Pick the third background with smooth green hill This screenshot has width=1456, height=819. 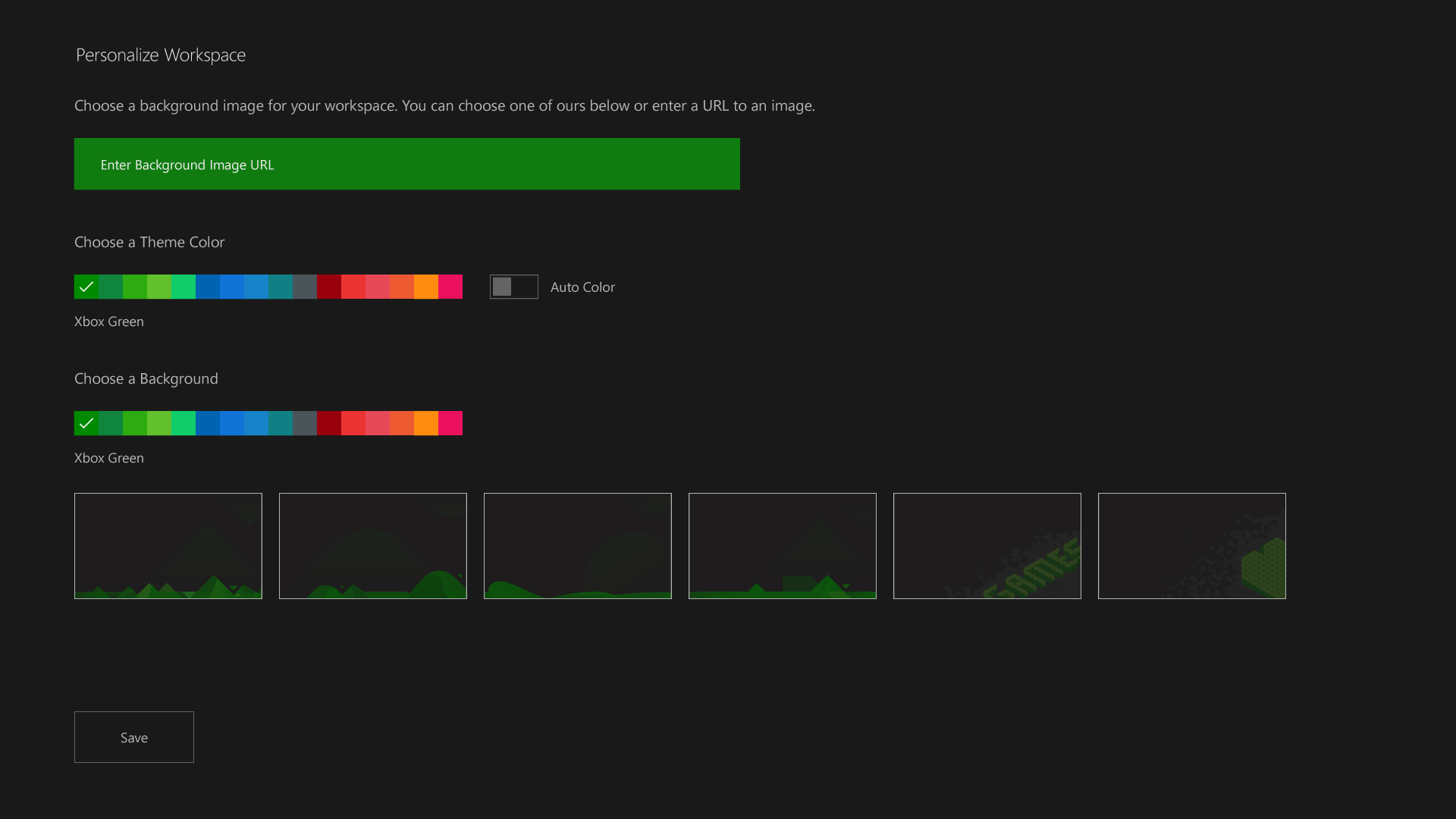pyautogui.click(x=577, y=545)
